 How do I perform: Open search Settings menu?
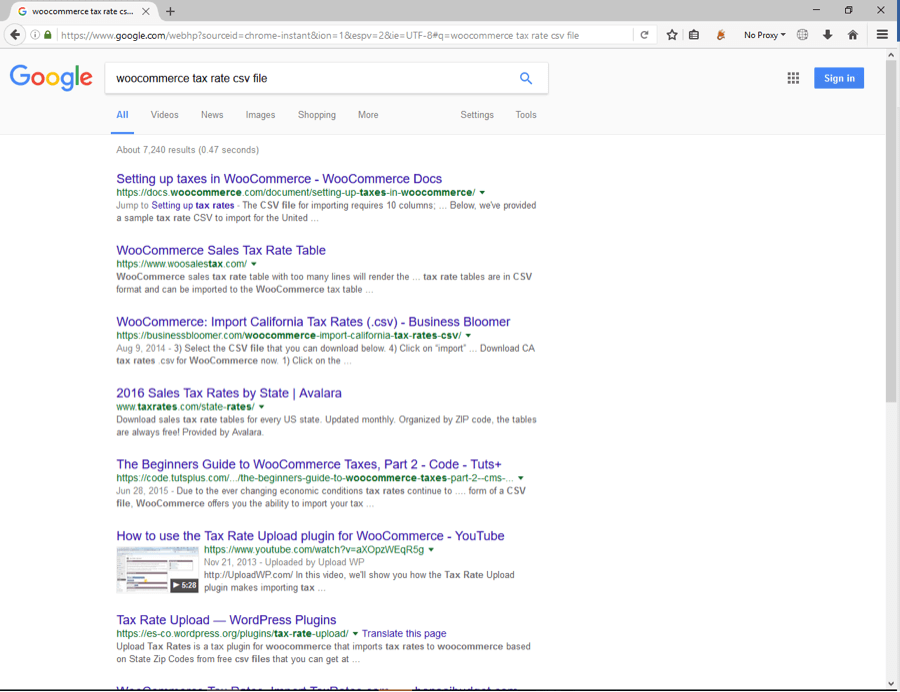pos(477,115)
